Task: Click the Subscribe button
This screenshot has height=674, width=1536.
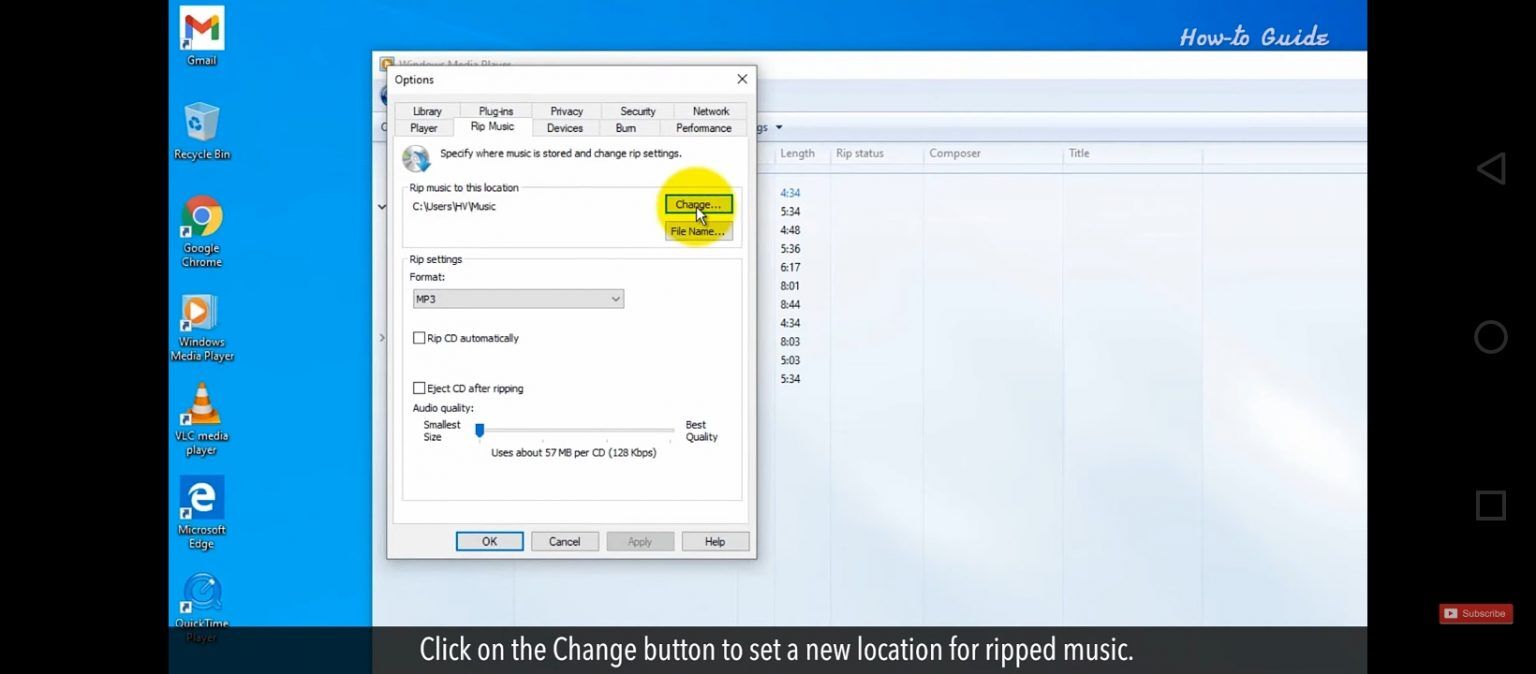Action: [1475, 613]
